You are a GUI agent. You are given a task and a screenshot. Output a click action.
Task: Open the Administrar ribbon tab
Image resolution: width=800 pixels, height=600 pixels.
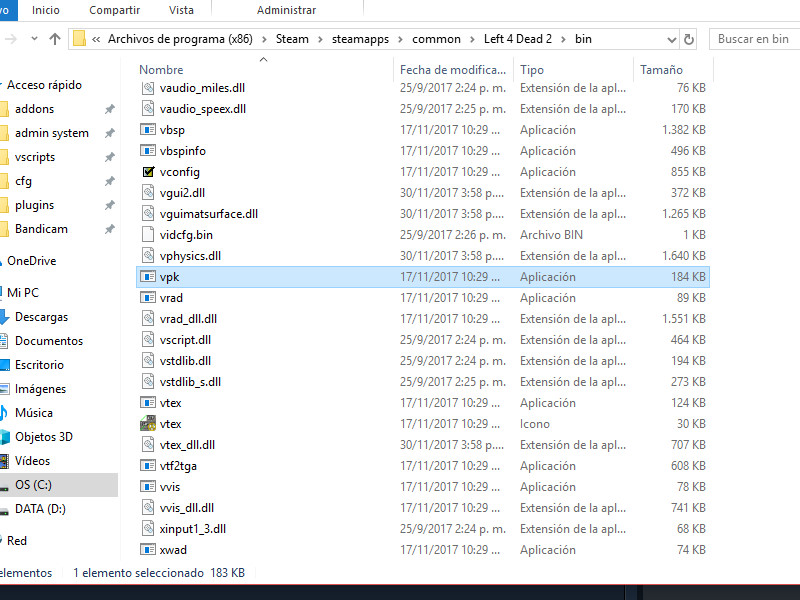tap(286, 10)
